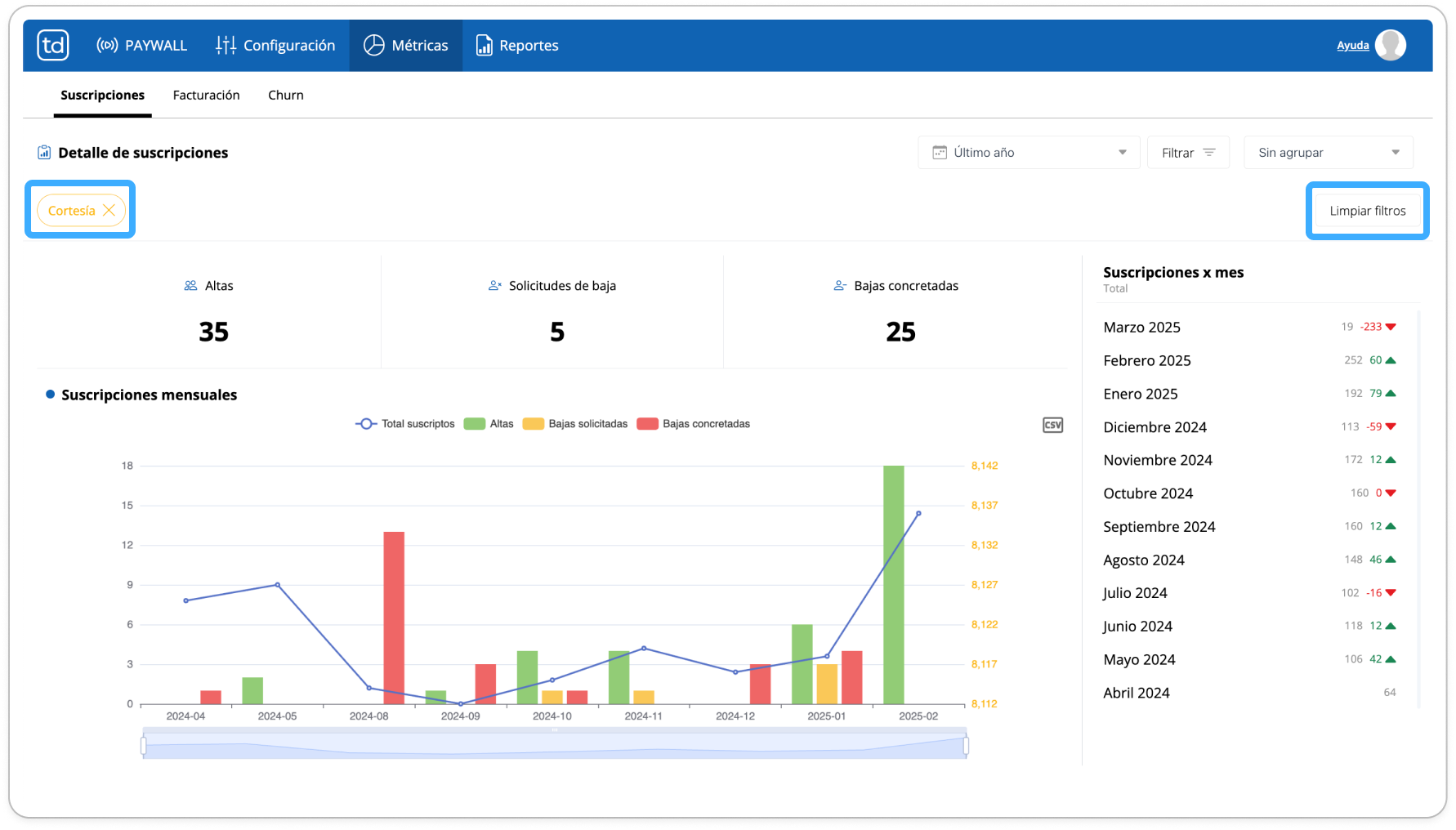The image size is (1456, 830).
Task: Select the Métricas nav item
Action: pos(406,46)
